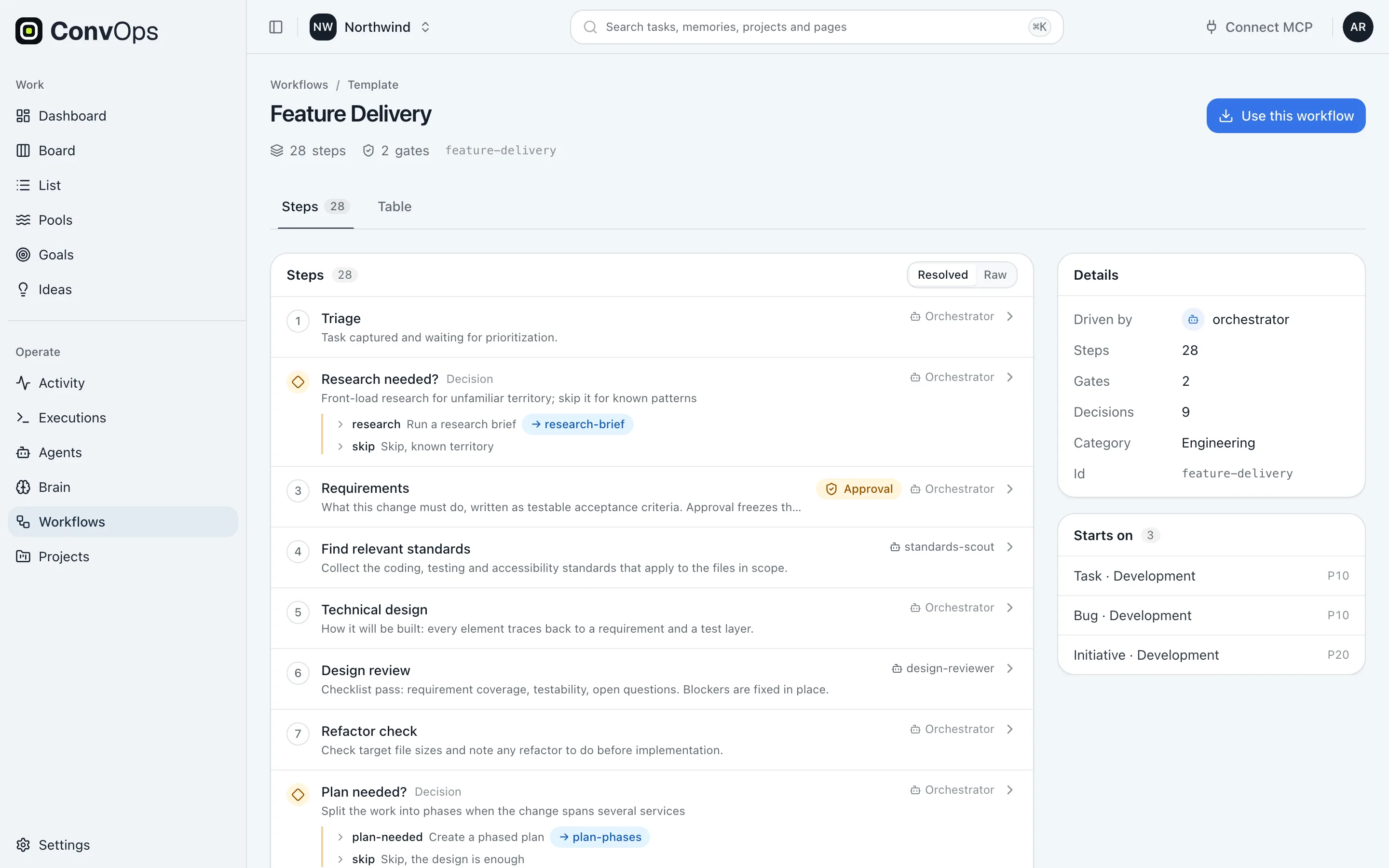This screenshot has height=868, width=1389.
Task: Follow the research-brief link
Action: [x=577, y=424]
